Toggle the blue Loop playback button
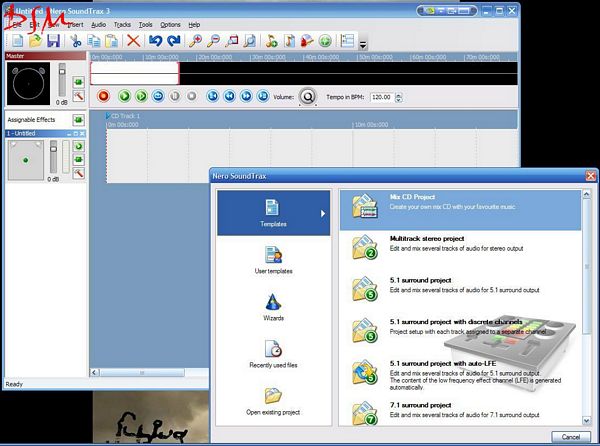600x446 pixels. click(158, 96)
